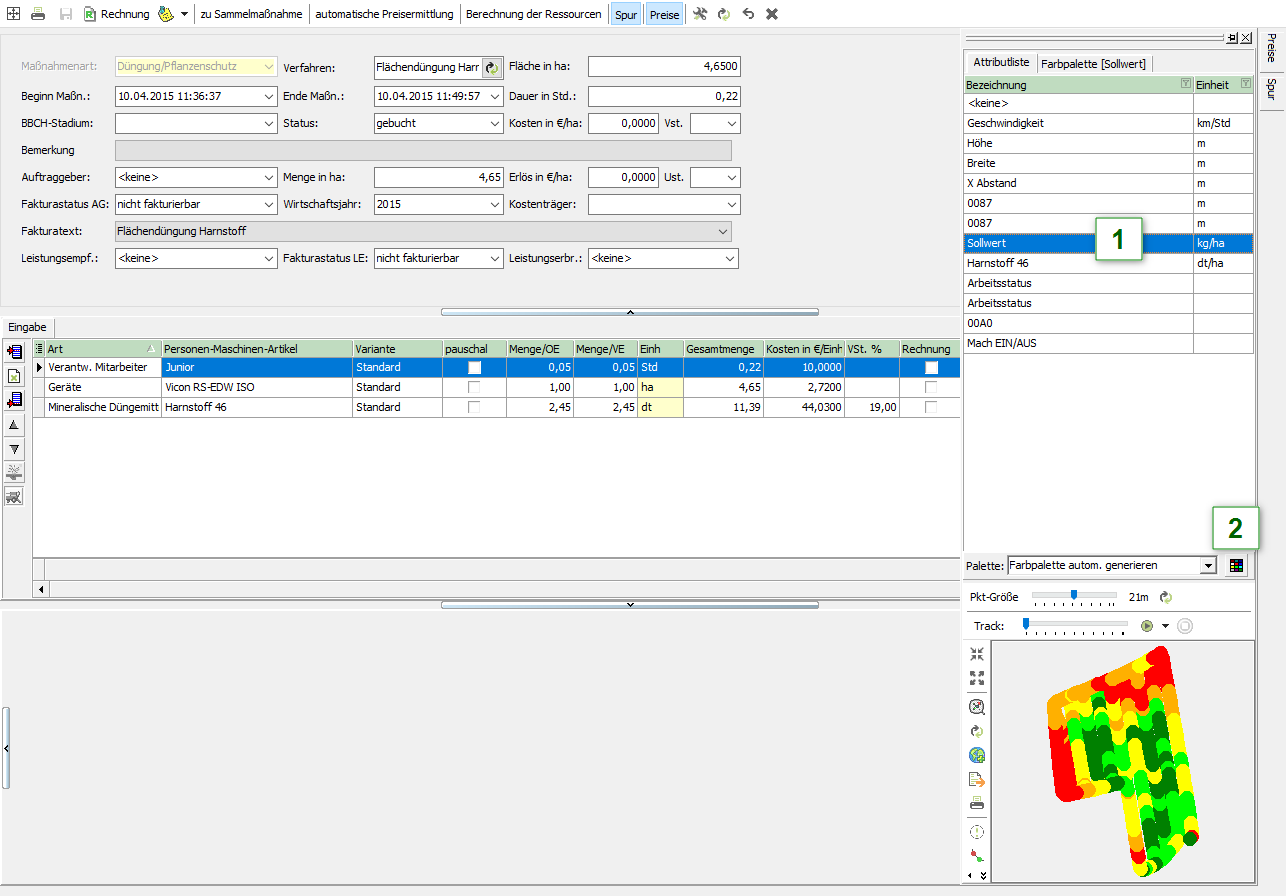Toggle pauschal checkbox for Junior row

pyautogui.click(x=474, y=368)
